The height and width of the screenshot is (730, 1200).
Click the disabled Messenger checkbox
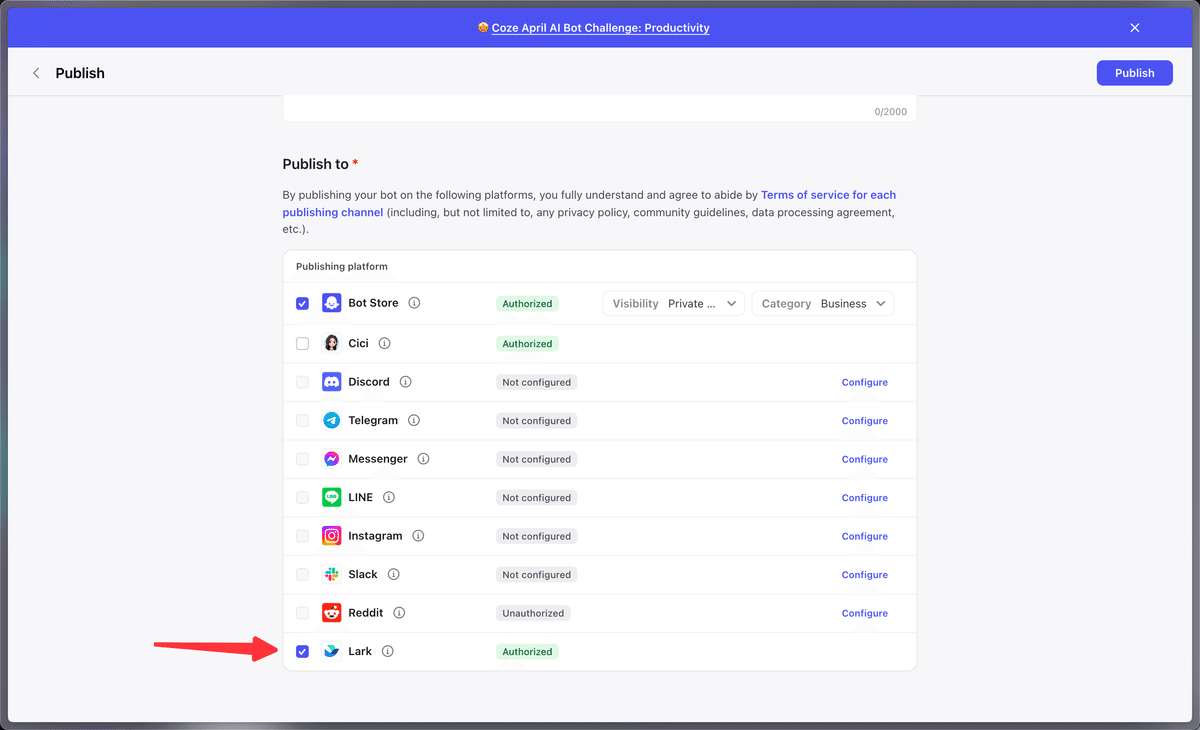pyautogui.click(x=302, y=459)
